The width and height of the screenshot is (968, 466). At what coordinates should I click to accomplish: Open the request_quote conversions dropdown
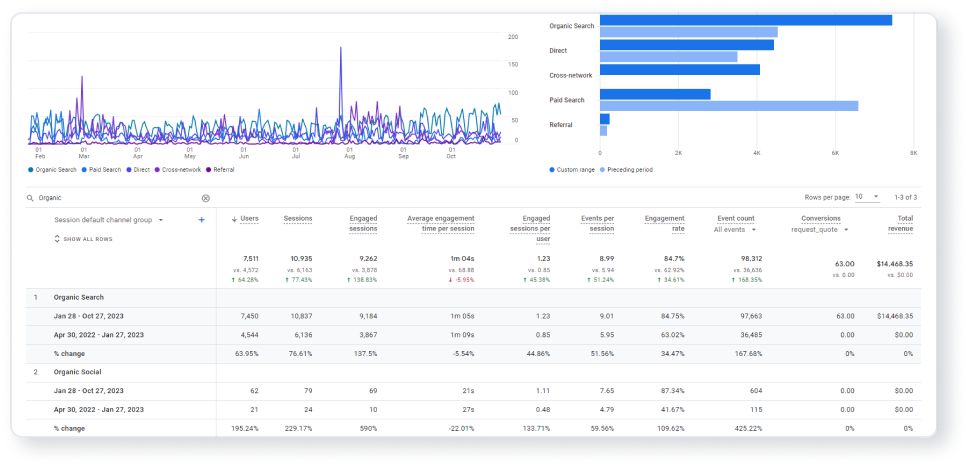pos(820,230)
